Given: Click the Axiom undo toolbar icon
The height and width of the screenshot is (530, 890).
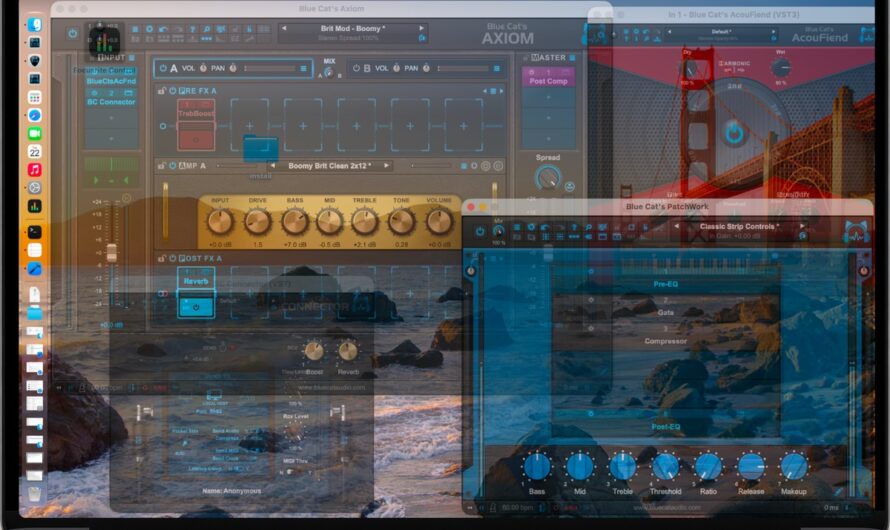Looking at the screenshot, I should click(x=163, y=29).
